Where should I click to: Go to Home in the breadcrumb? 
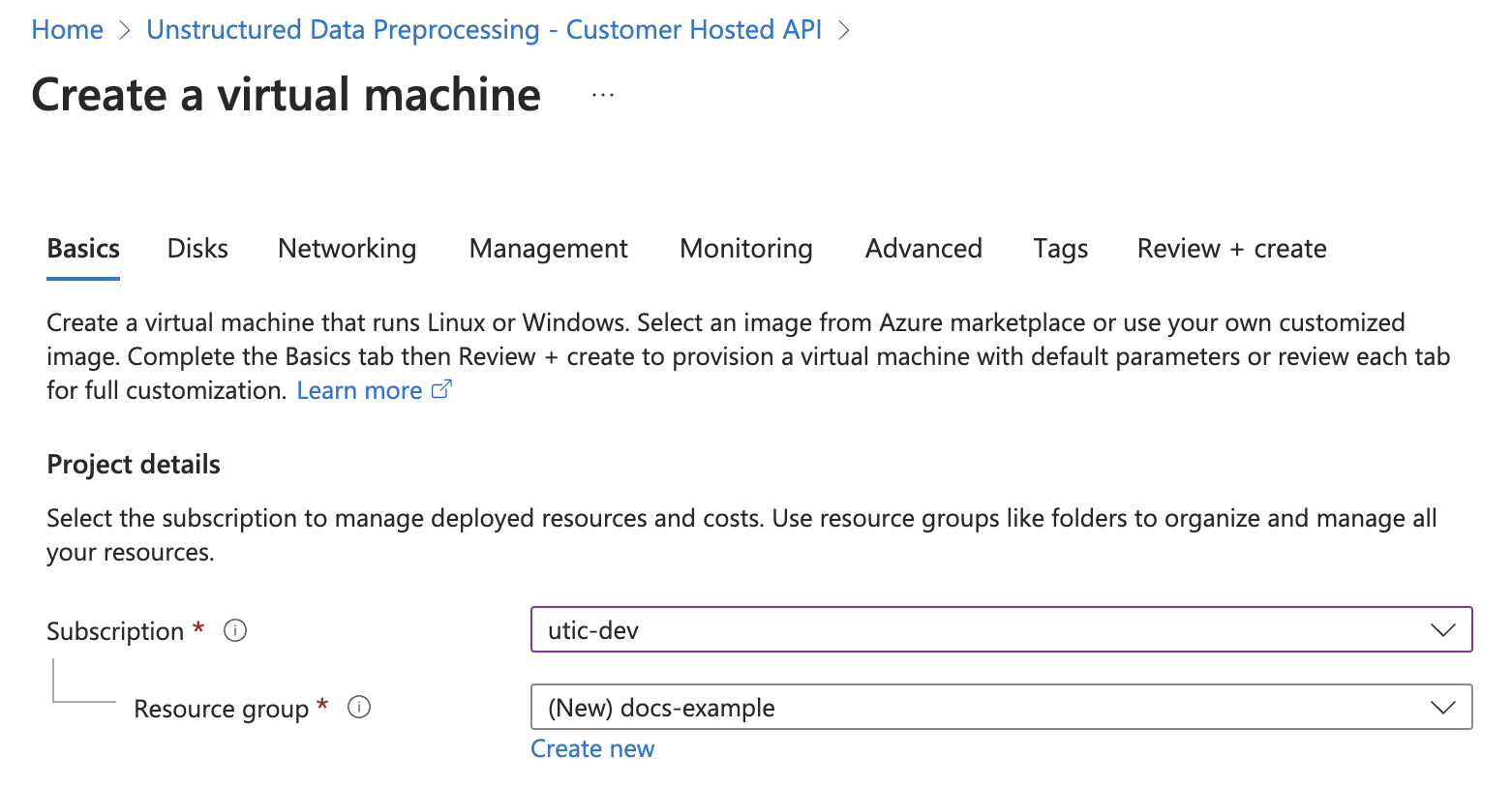click(67, 30)
